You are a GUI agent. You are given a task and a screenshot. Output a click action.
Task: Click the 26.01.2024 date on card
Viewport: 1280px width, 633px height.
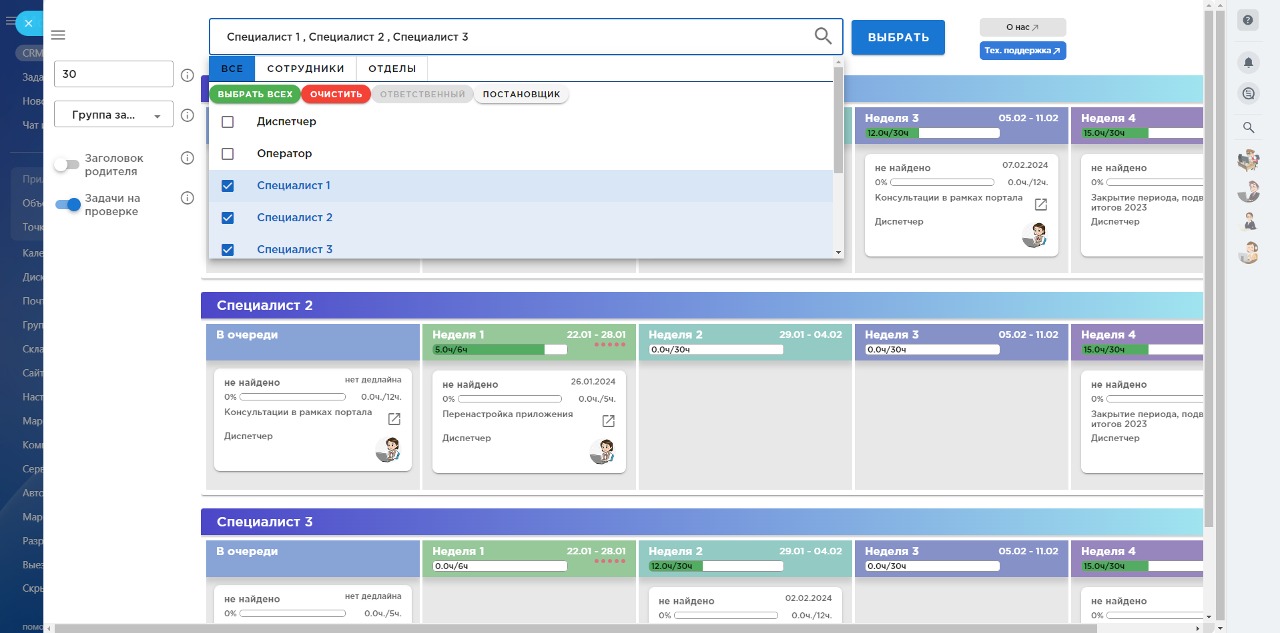[x=593, y=381]
